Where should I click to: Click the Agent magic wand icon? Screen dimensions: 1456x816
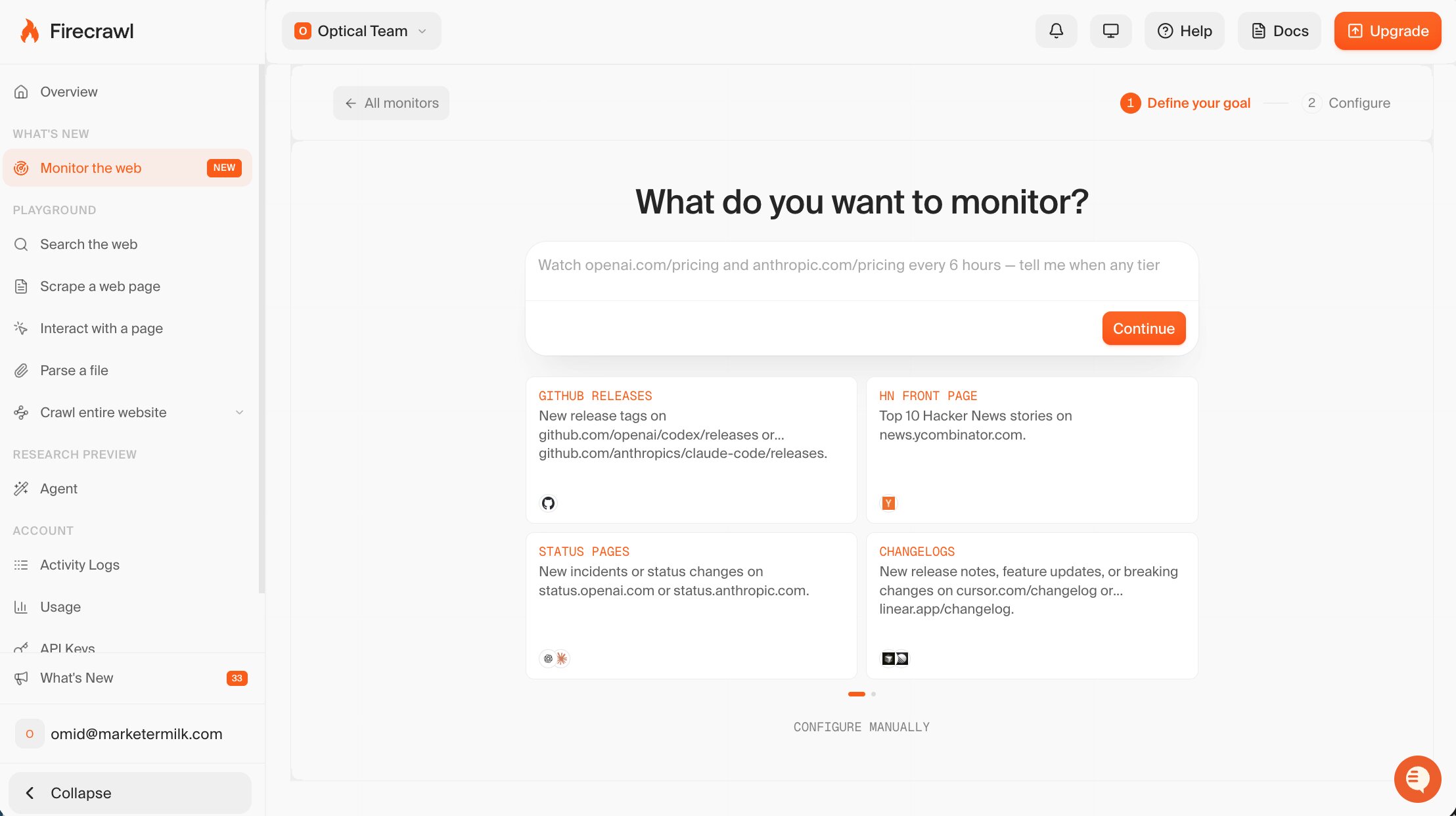21,489
